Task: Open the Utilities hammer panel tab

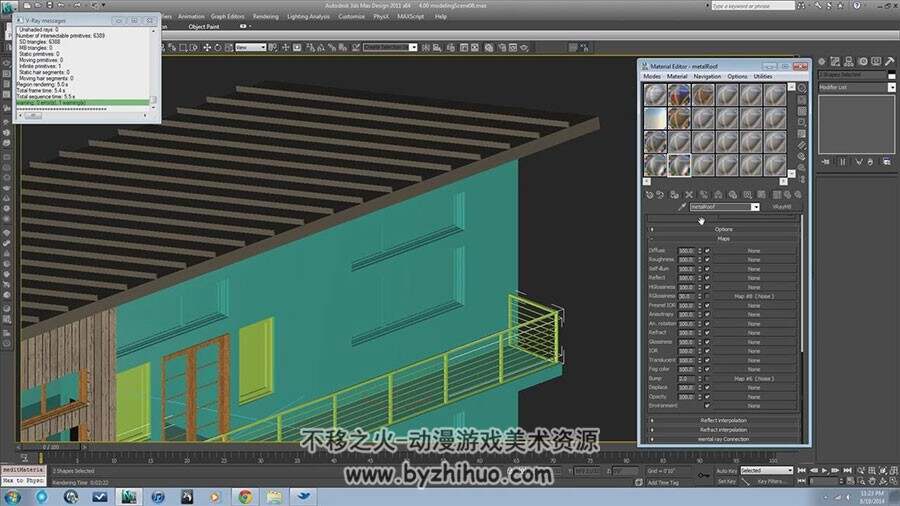Action: 889,61
